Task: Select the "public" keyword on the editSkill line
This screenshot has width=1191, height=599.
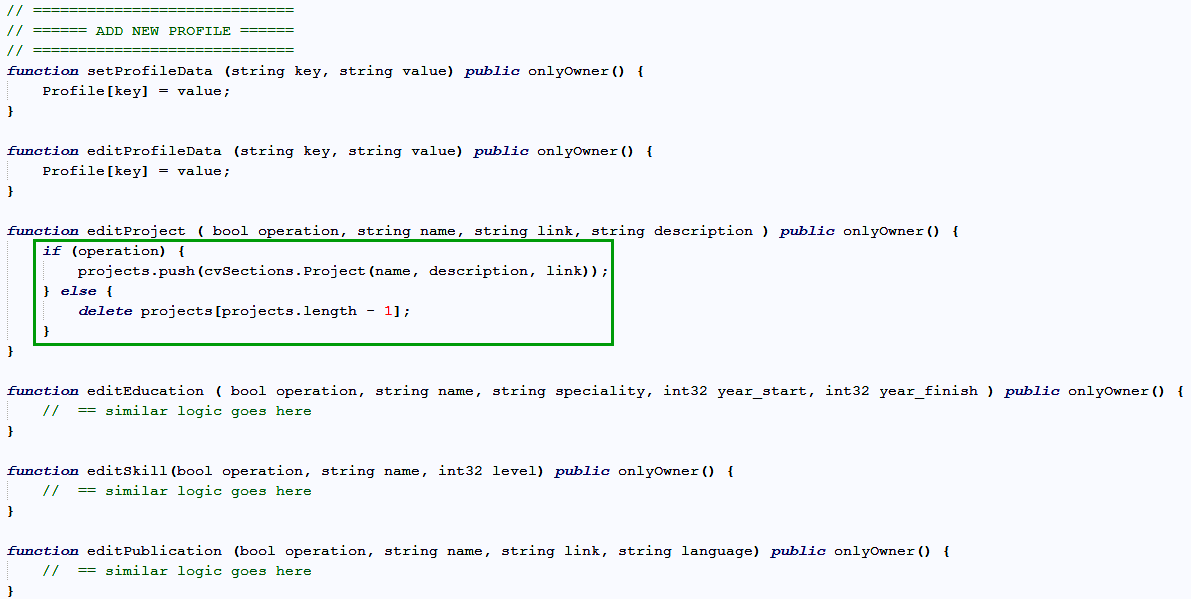Action: click(582, 471)
